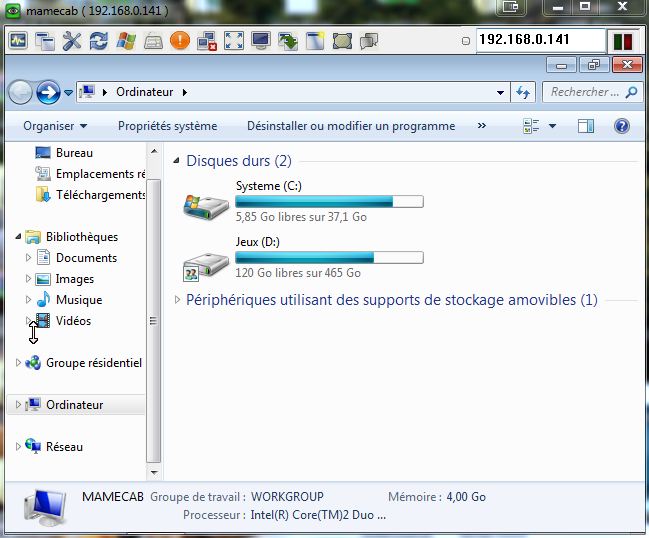Image resolution: width=649 pixels, height=538 pixels.
Task: Click the activity monitor icon in remote toolbar
Action: [18, 41]
